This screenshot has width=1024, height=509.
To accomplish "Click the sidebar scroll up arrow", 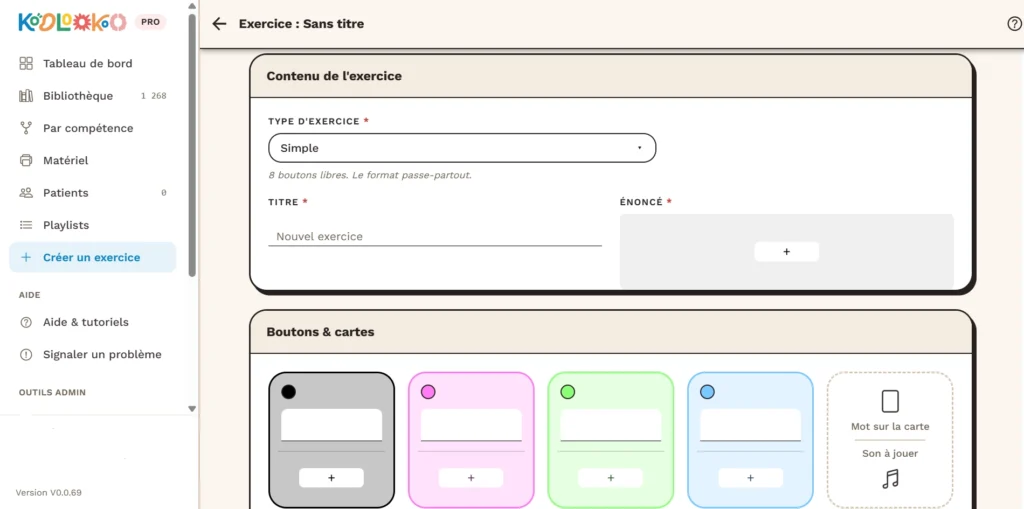I will (x=192, y=6).
